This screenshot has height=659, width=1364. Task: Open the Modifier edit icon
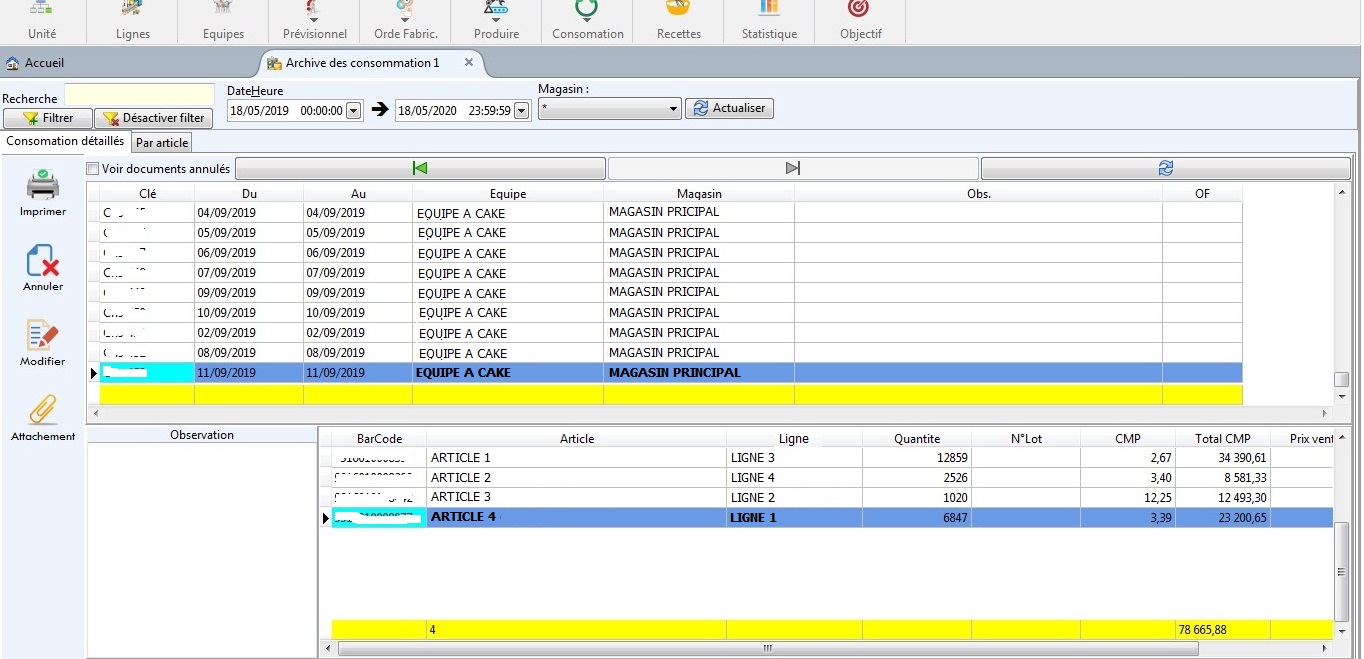coord(42,336)
